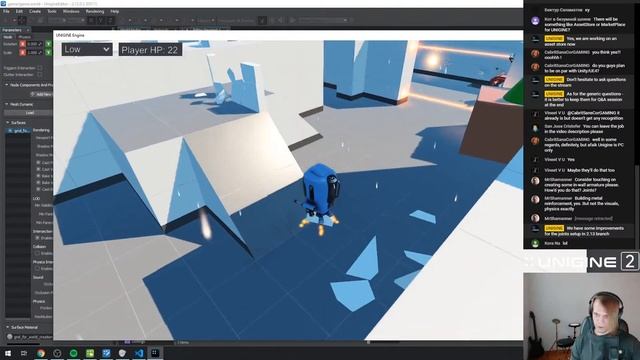Open the Create menu
The image size is (640, 360).
35,11
